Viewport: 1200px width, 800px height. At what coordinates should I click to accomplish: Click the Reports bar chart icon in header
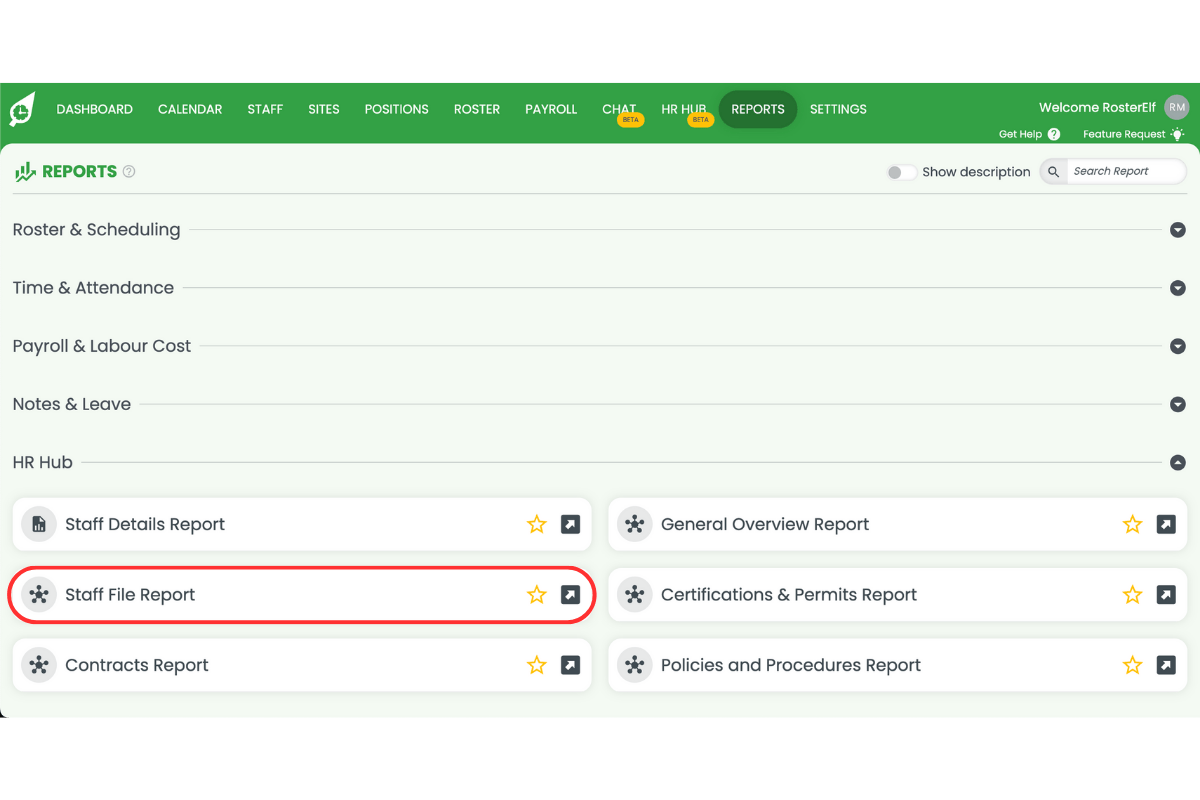tap(23, 171)
